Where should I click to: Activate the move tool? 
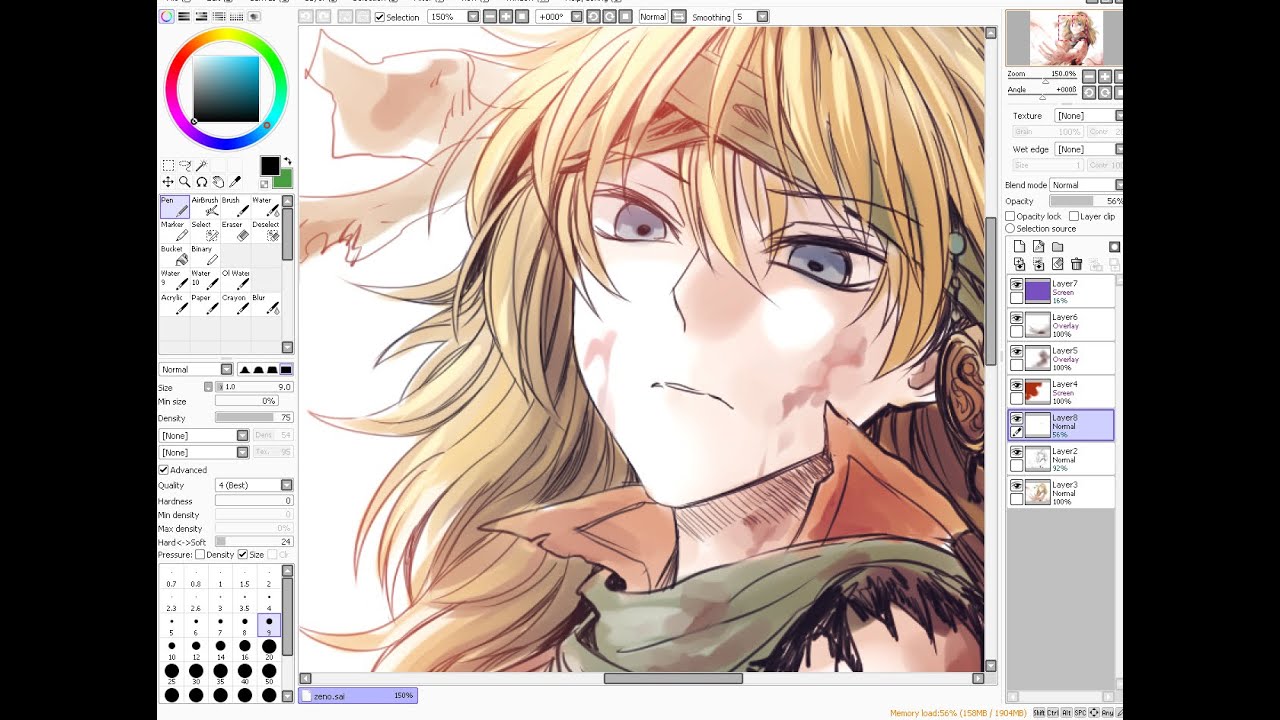pyautogui.click(x=168, y=182)
